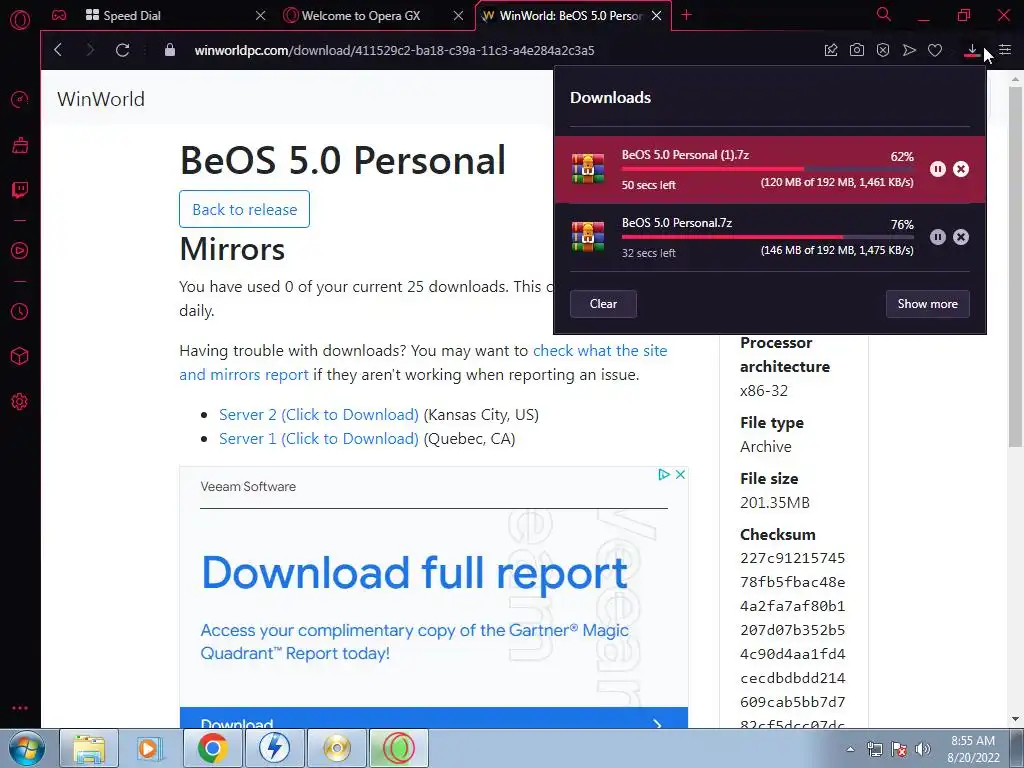Image resolution: width=1024 pixels, height=768 pixels.
Task: Open Opera GX taskbar button
Action: (399, 748)
